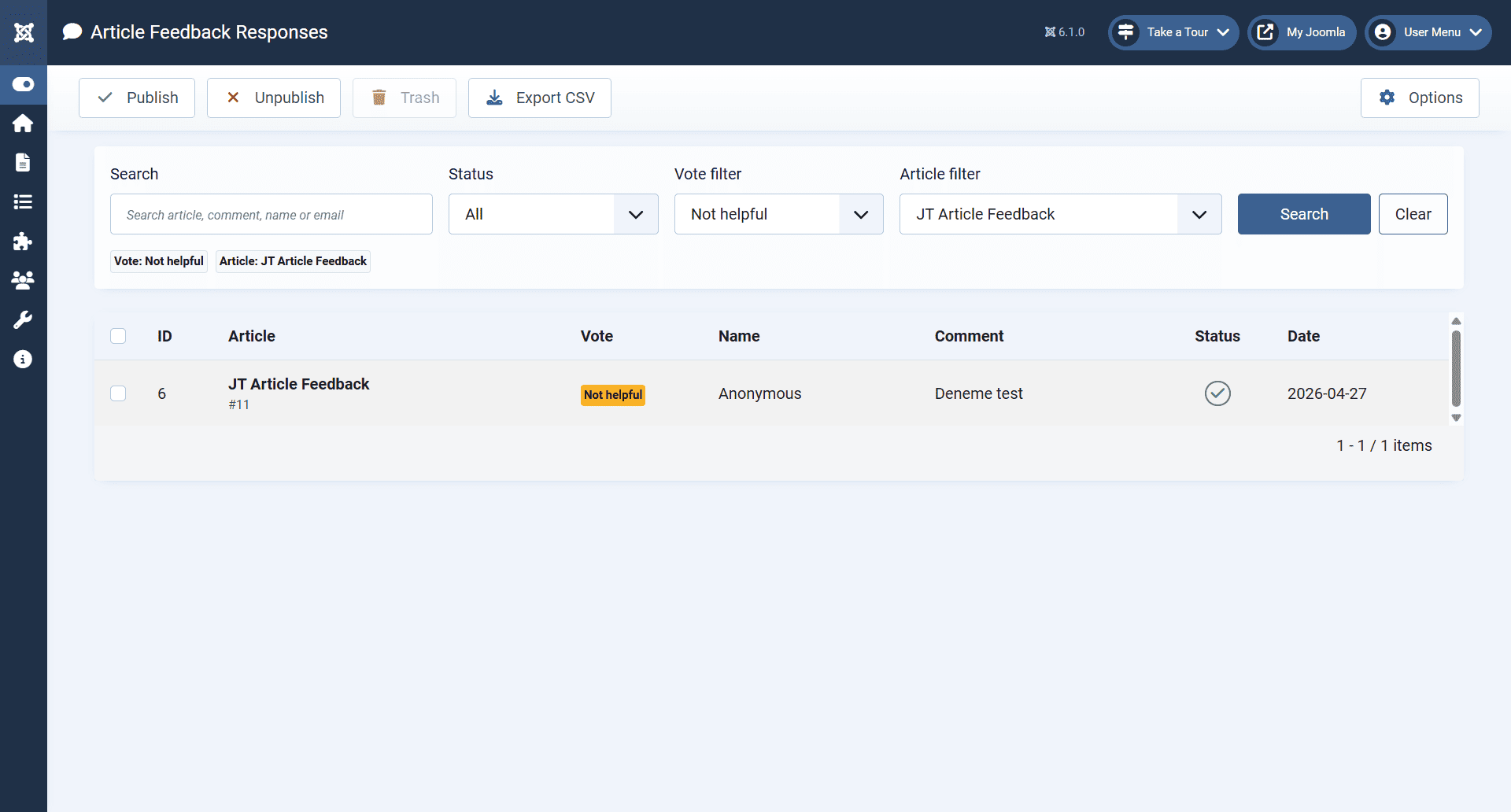Open the Menus list icon in sidebar
The image size is (1511, 812).
[24, 202]
